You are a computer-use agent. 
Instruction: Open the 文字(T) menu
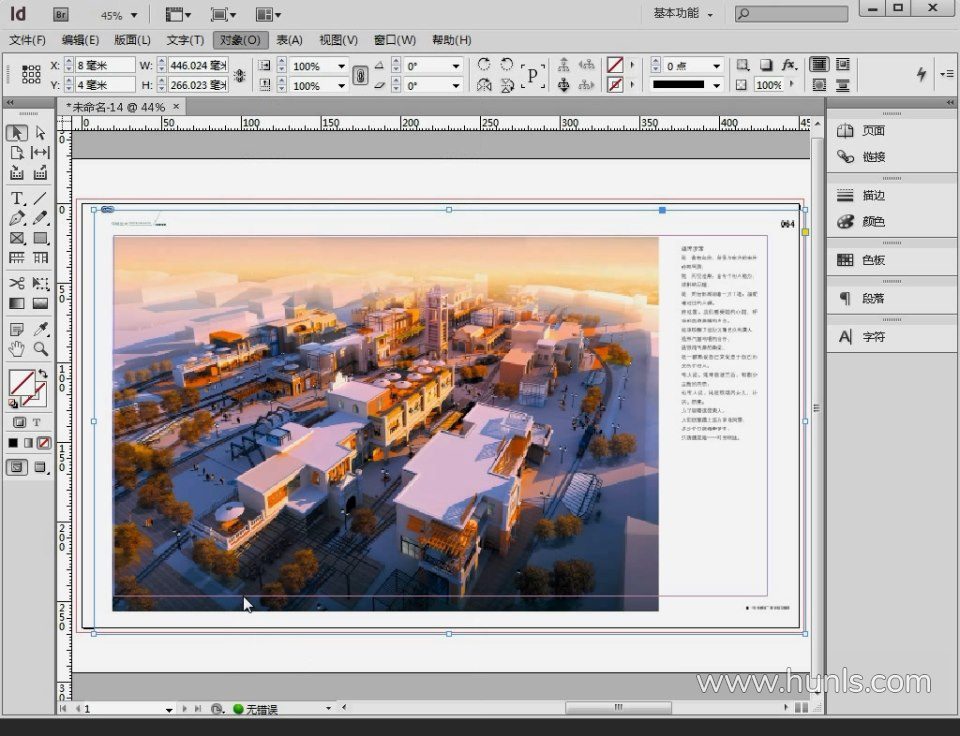coord(185,40)
